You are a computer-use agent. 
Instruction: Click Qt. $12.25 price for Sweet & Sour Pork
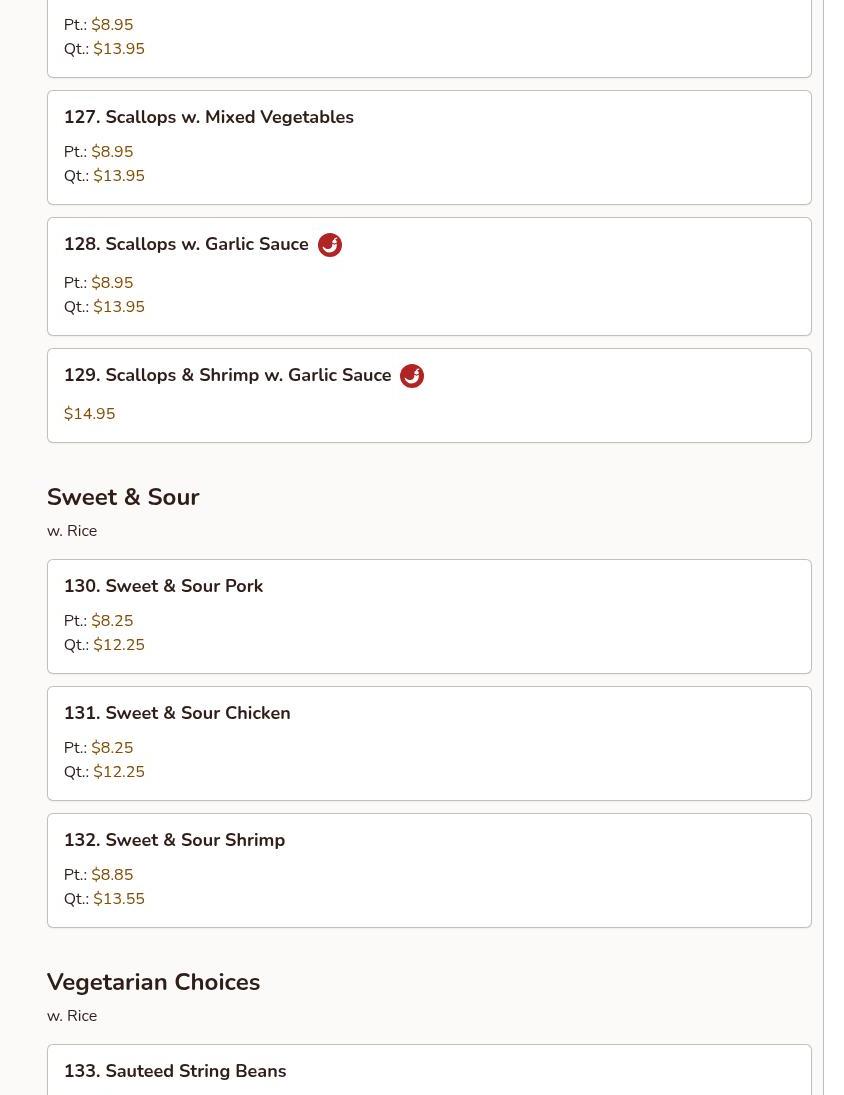click(x=118, y=645)
